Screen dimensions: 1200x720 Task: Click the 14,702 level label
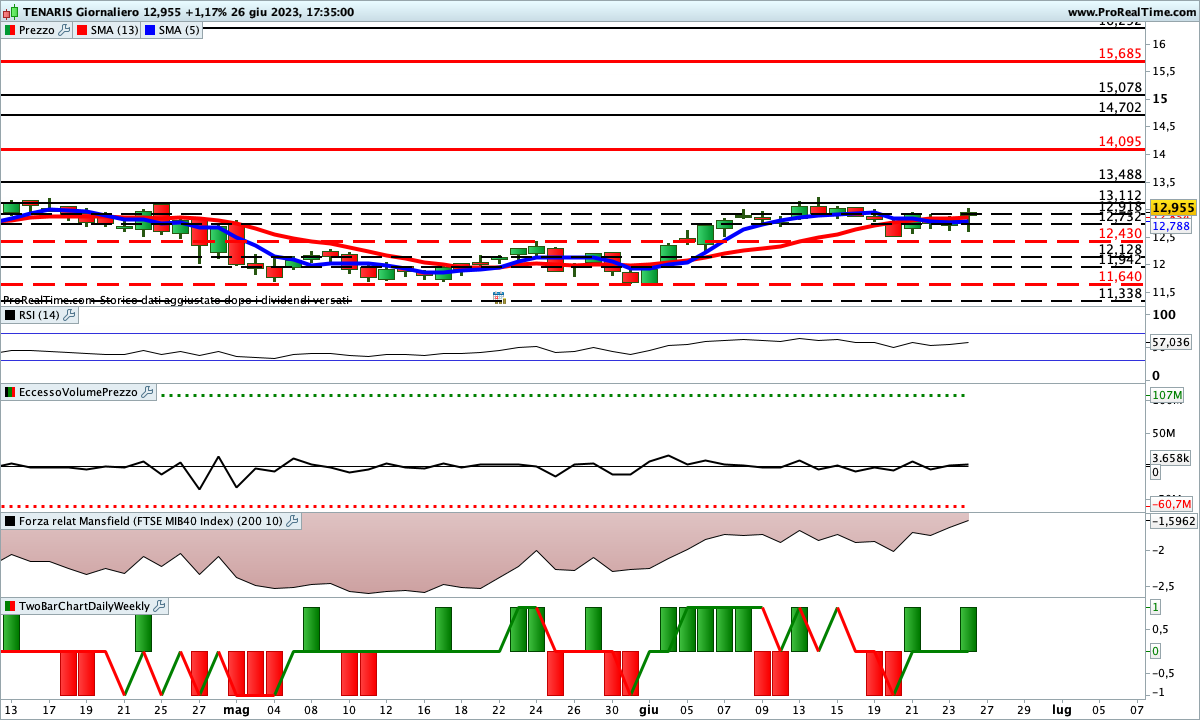point(1120,107)
